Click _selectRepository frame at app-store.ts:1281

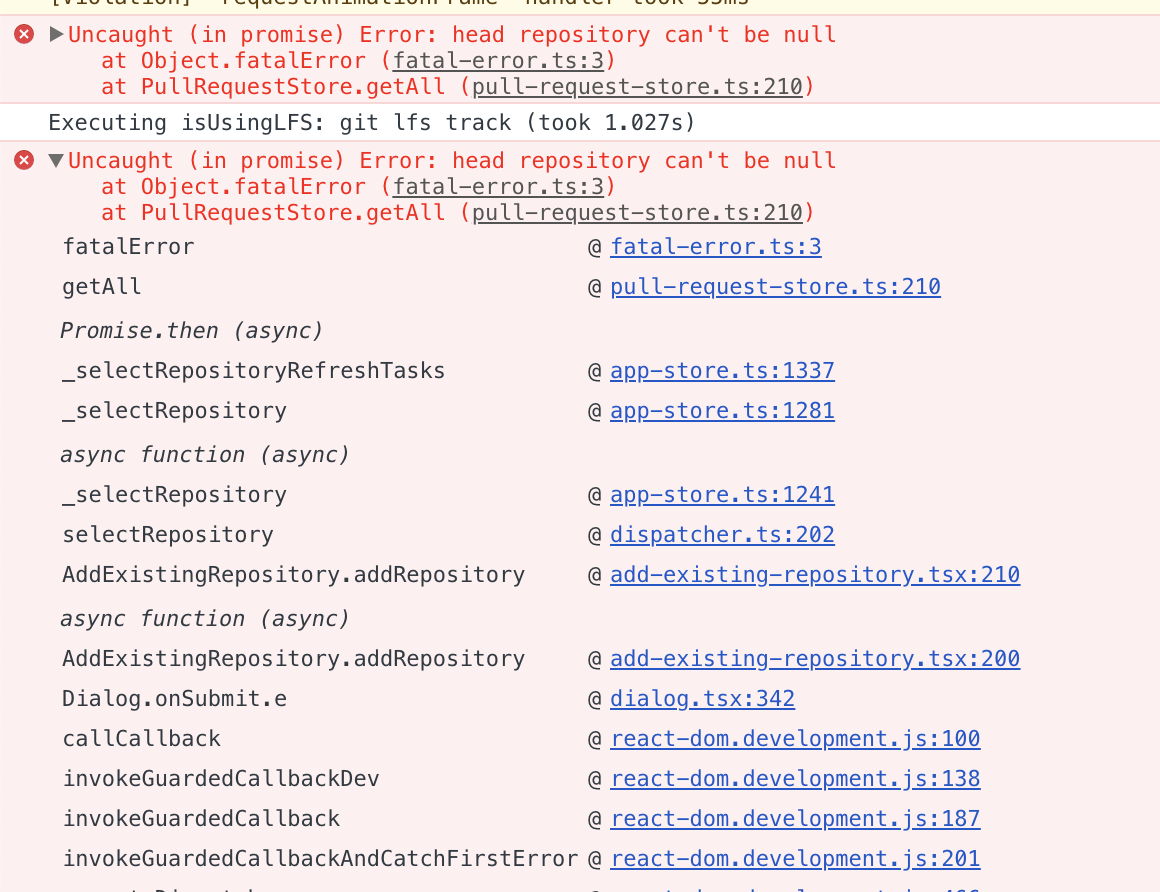click(x=175, y=410)
